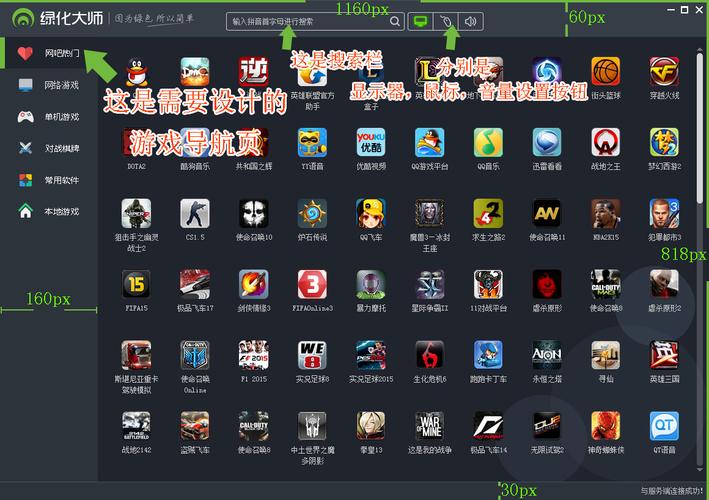This screenshot has width=709, height=500.
Task: Launch FIFA15 game icon
Action: click(x=136, y=284)
